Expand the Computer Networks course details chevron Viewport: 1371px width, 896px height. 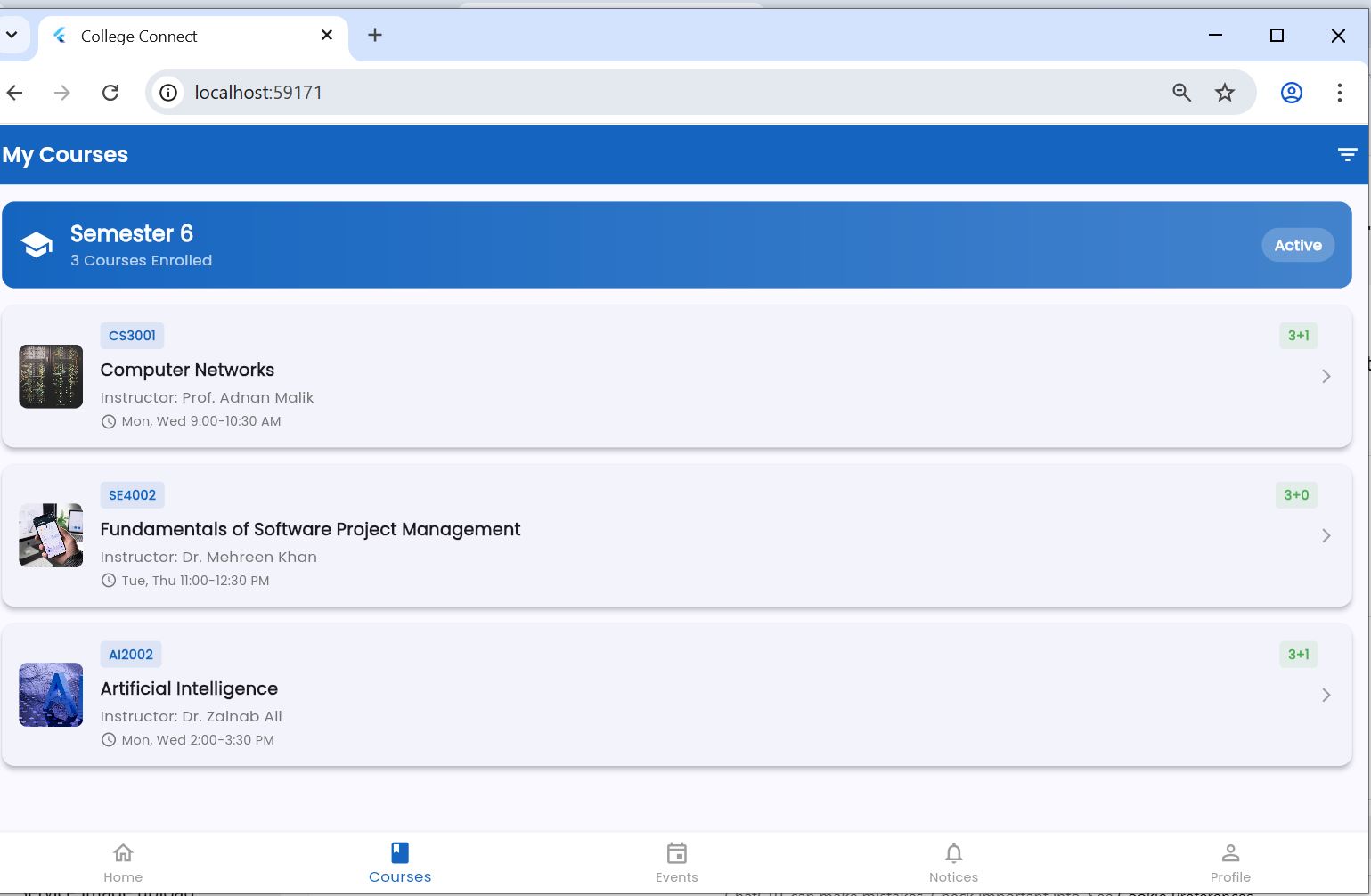(x=1326, y=376)
